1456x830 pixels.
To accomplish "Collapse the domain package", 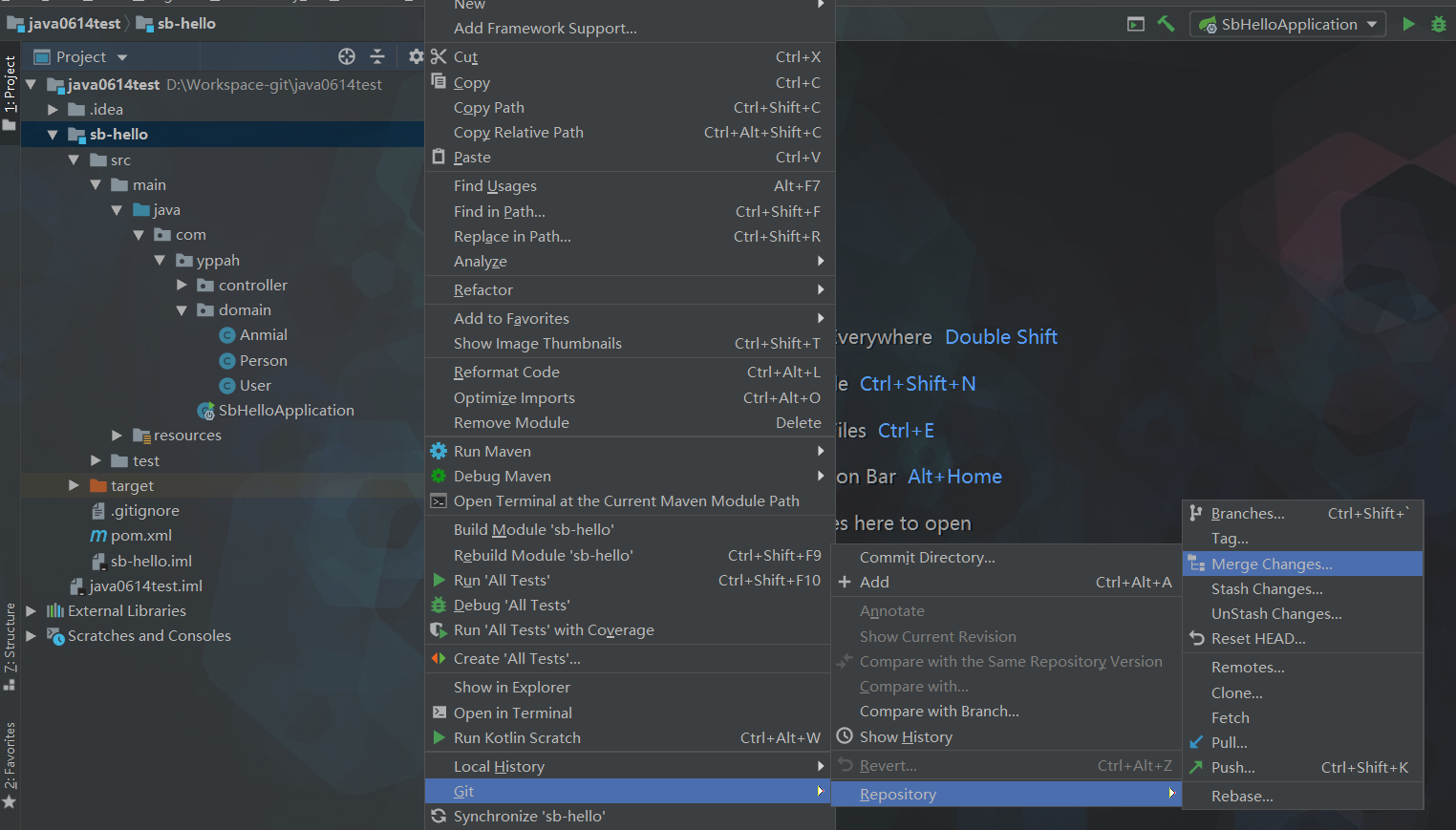I will tap(182, 310).
